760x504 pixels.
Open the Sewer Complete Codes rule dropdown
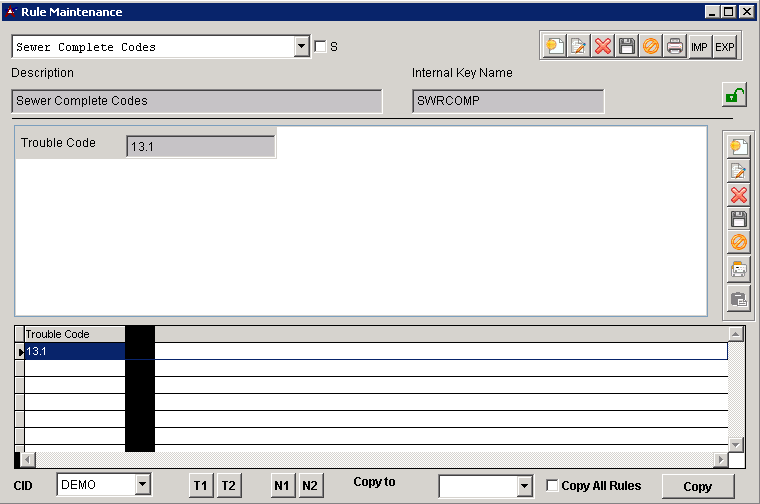(302, 47)
